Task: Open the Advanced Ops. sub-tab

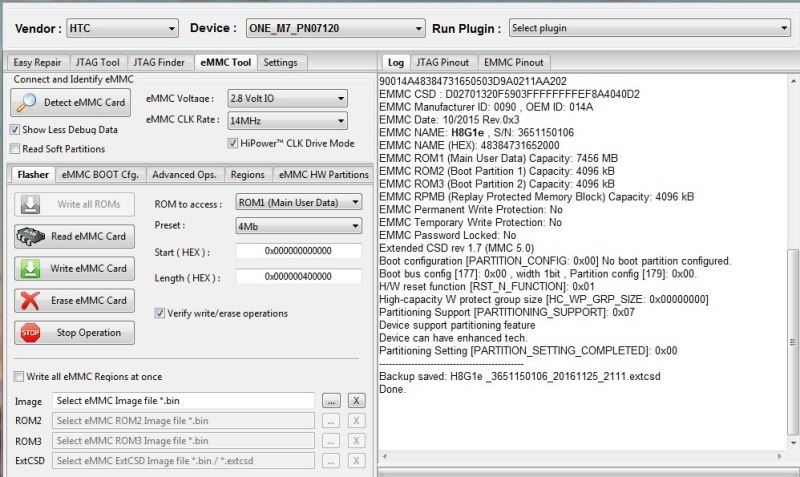Action: (x=184, y=174)
